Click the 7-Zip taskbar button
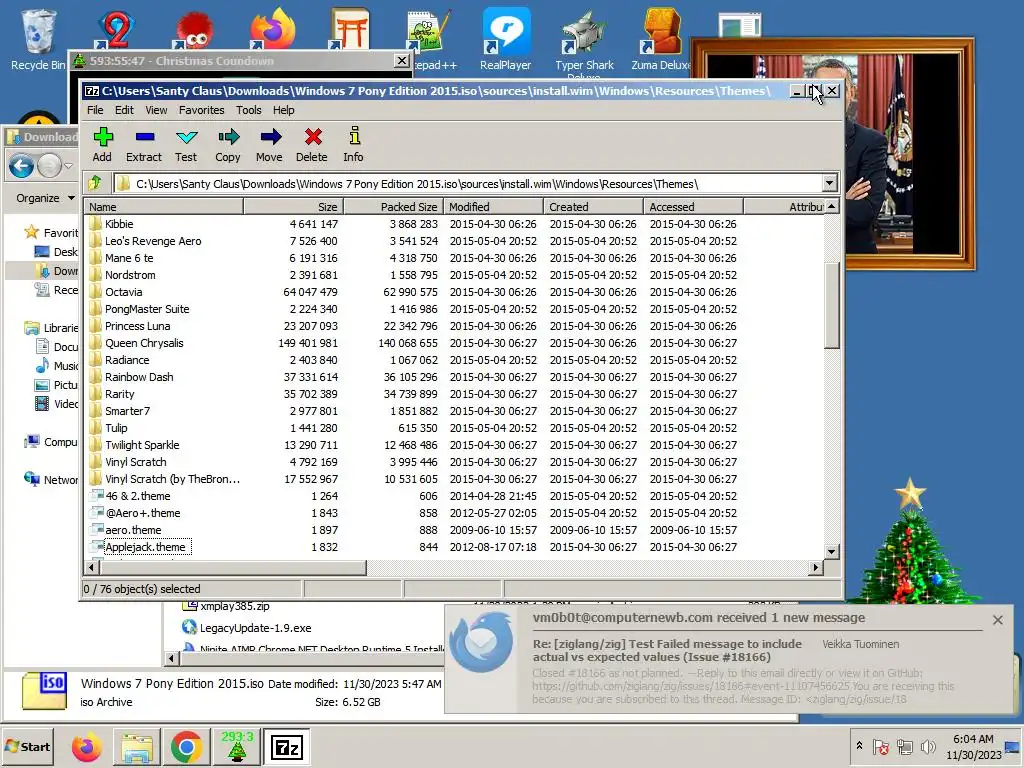 pos(287,747)
